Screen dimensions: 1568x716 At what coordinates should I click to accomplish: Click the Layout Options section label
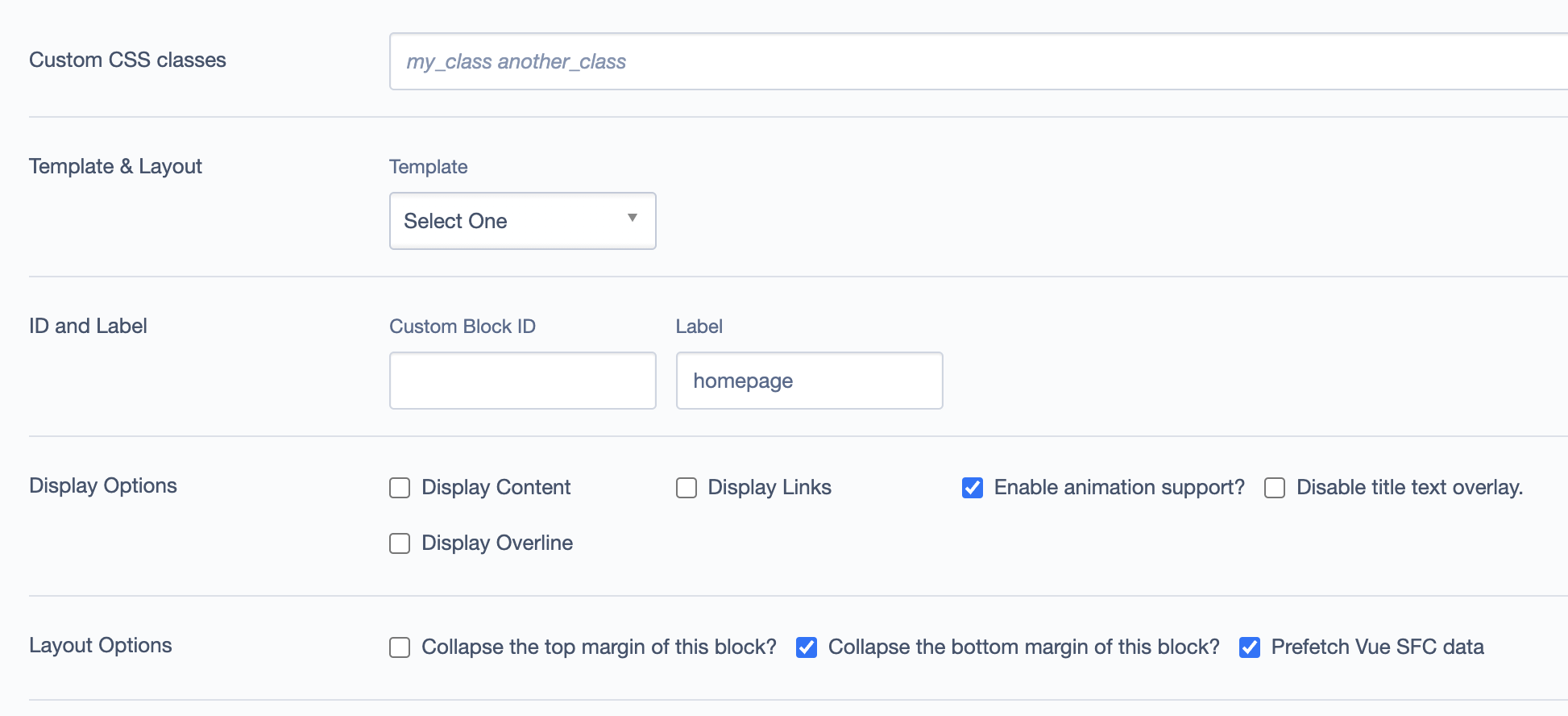100,645
